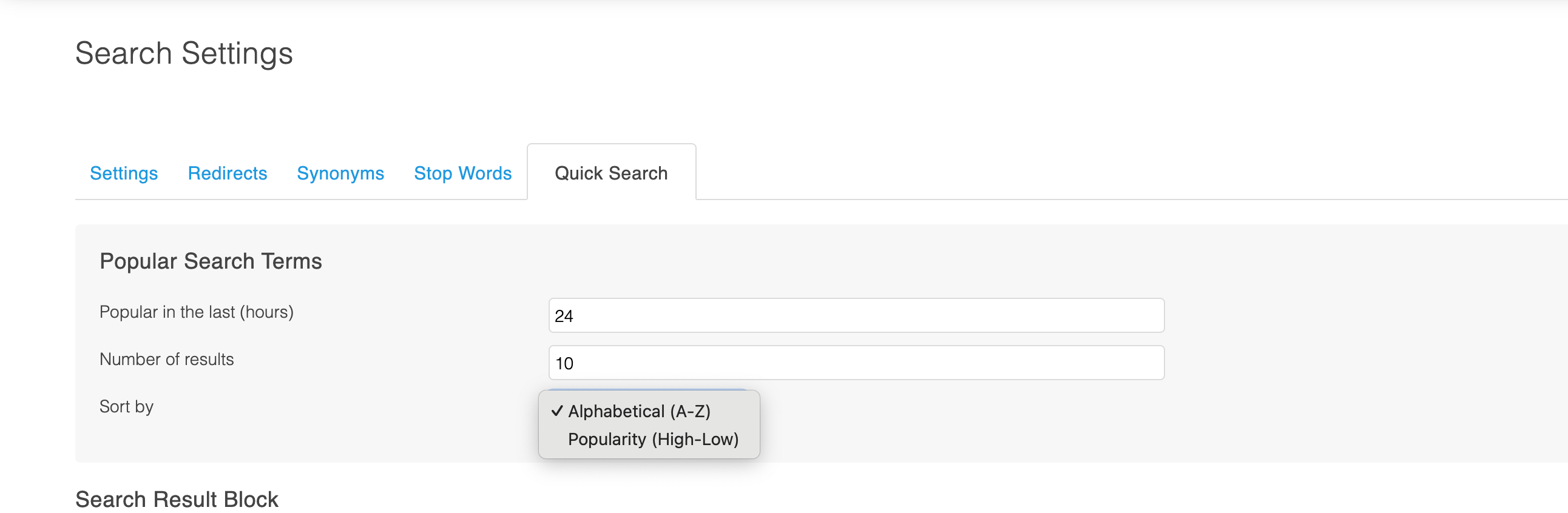Click the "Number of results" label
The height and width of the screenshot is (513, 1568).
pyautogui.click(x=166, y=360)
